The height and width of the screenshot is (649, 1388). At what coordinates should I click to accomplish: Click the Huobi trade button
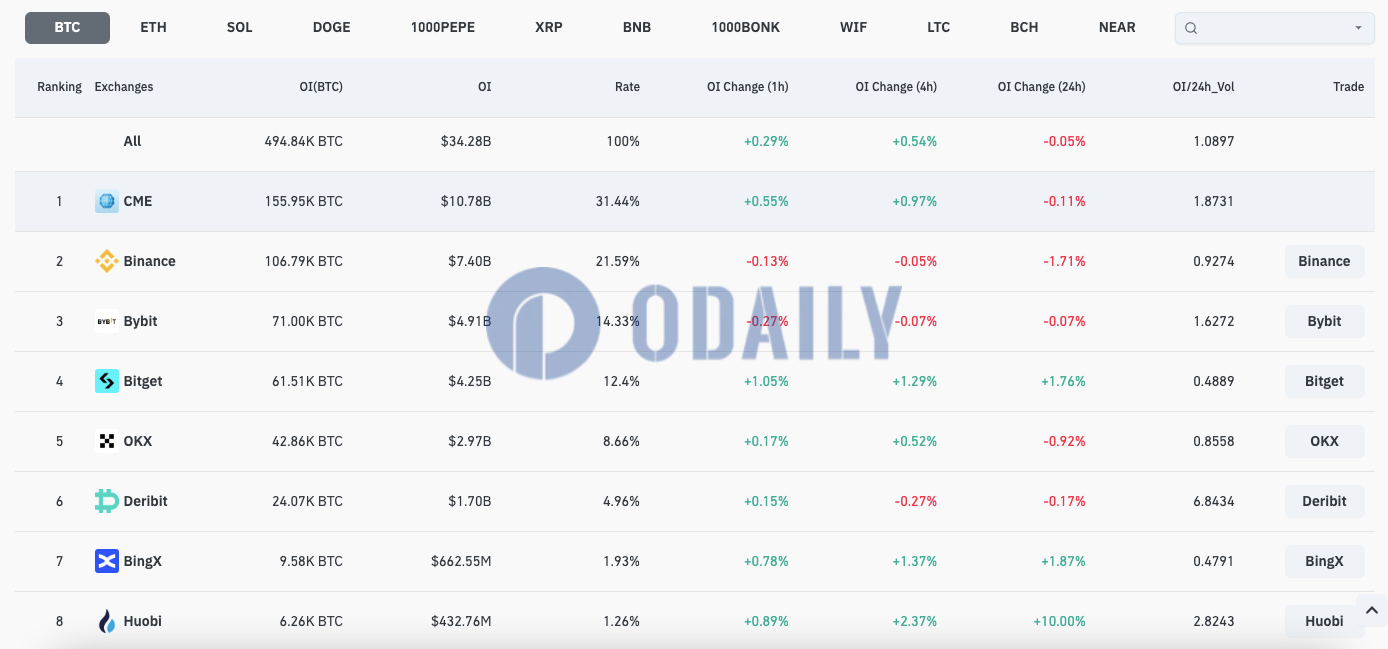(x=1324, y=621)
